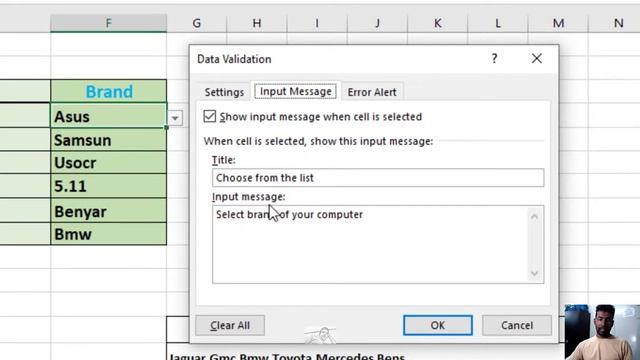Click the presenter webcam thumbnail

click(602, 332)
